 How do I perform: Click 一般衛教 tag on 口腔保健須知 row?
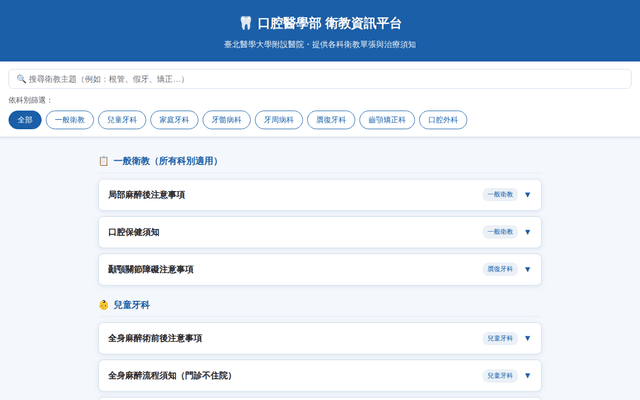(500, 232)
